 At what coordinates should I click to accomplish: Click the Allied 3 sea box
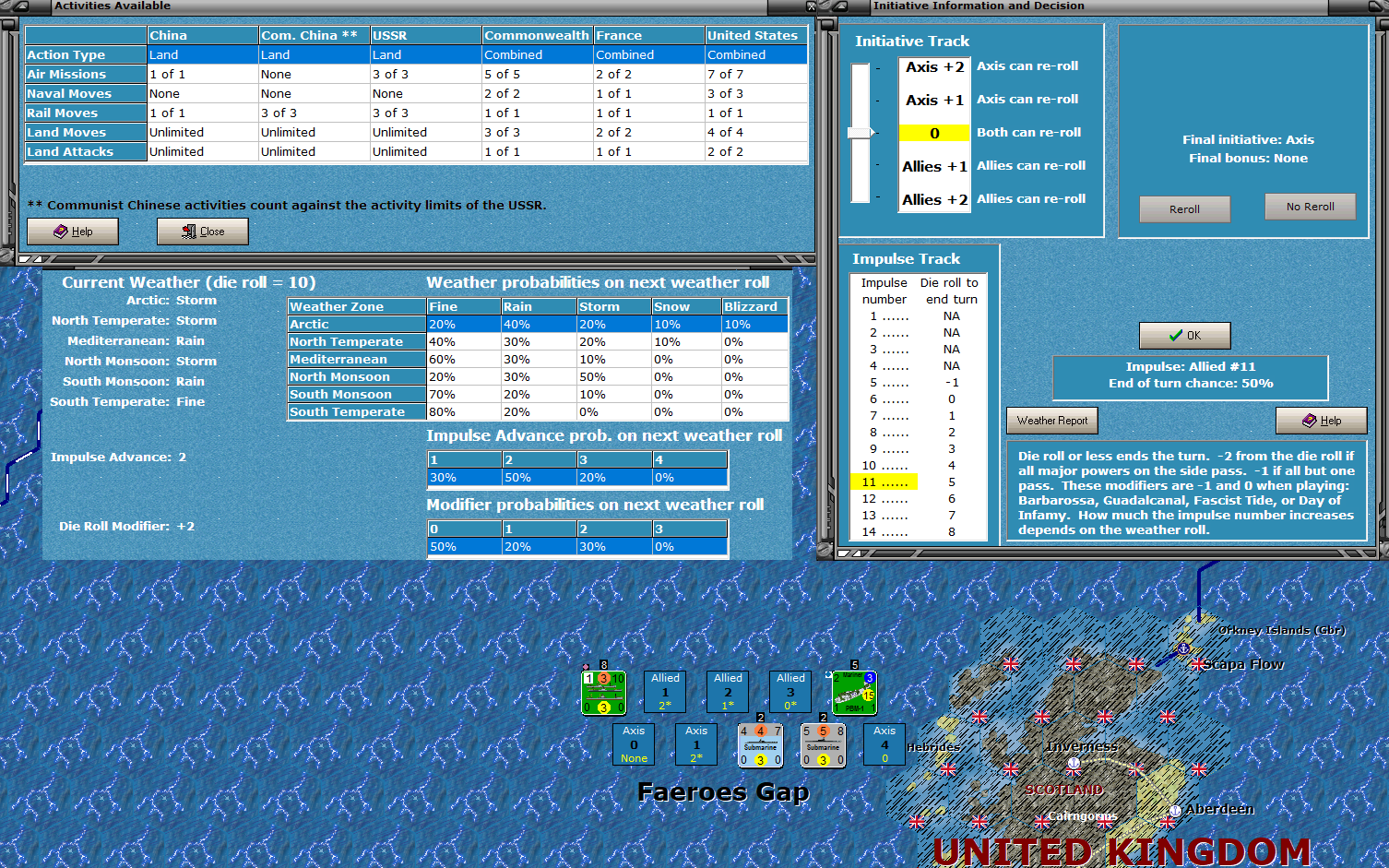coord(790,691)
